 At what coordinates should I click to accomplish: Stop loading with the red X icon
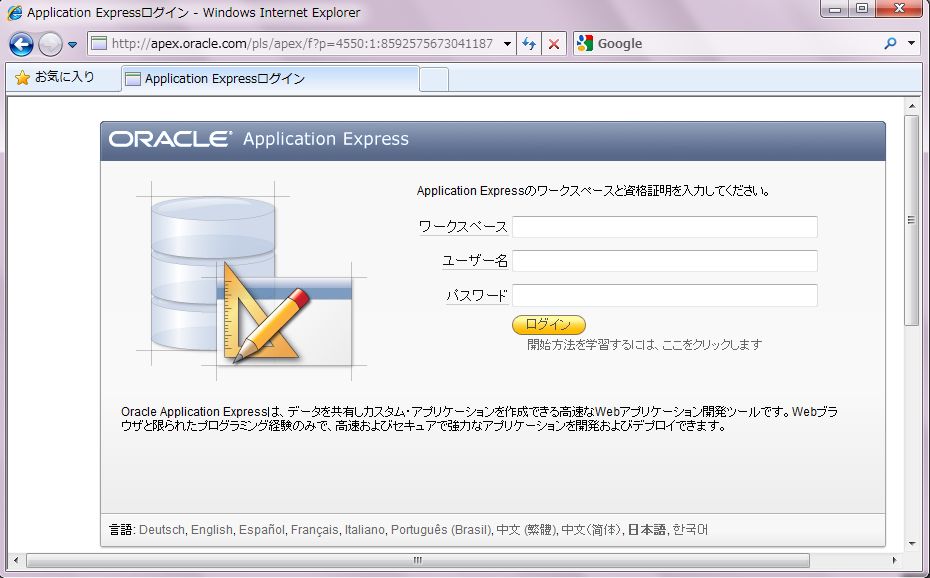click(553, 44)
